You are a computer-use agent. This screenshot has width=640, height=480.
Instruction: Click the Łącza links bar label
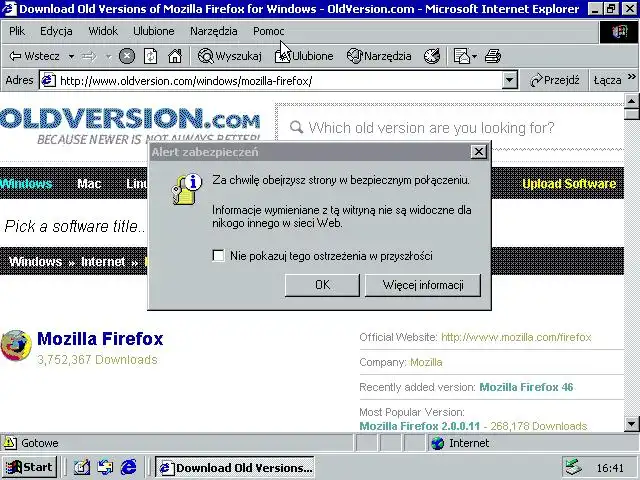(607, 80)
